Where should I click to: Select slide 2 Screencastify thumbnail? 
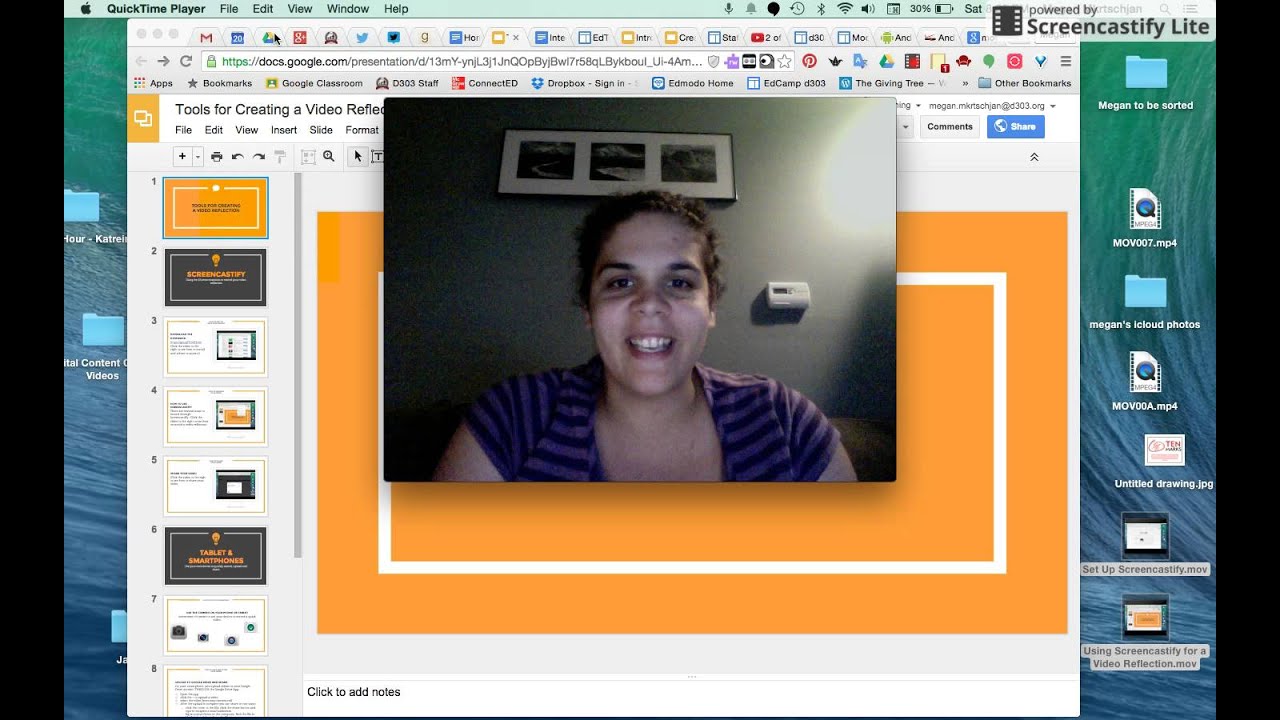(215, 277)
